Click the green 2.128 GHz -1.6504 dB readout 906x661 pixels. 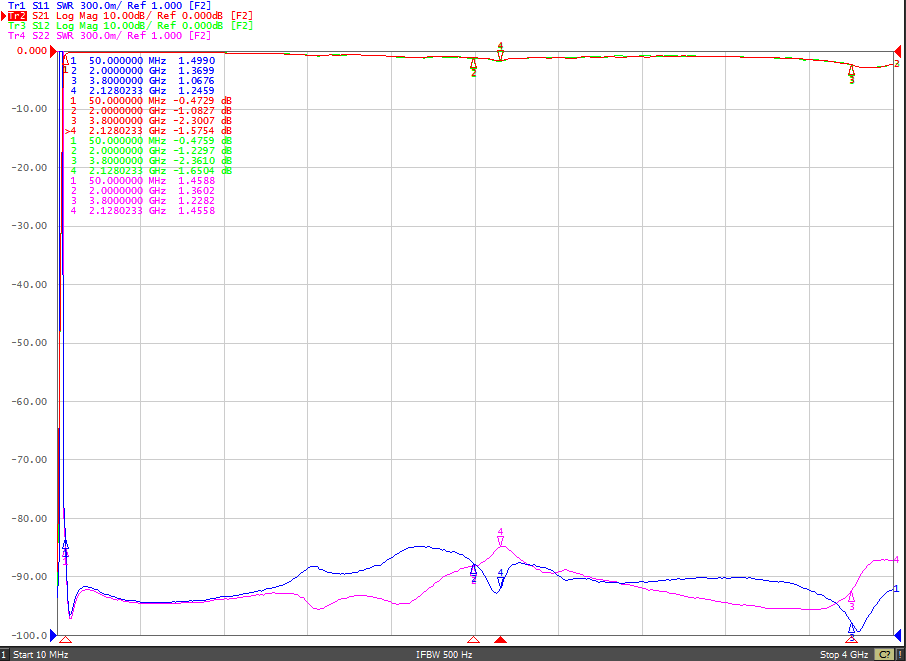151,171
